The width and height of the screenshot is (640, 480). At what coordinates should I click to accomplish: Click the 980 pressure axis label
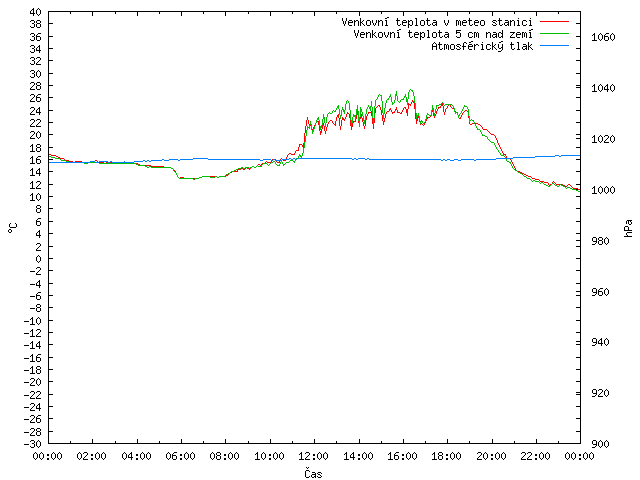click(600, 241)
